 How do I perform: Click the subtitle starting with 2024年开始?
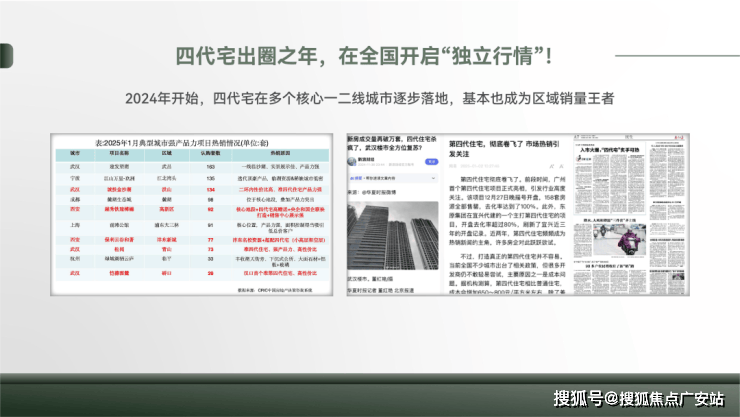[x=370, y=98]
